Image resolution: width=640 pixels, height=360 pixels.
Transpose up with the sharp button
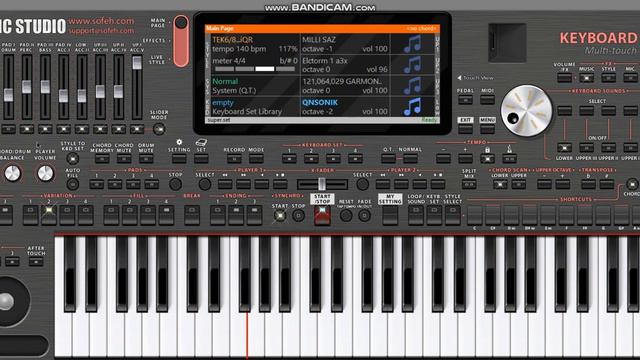(x=607, y=184)
